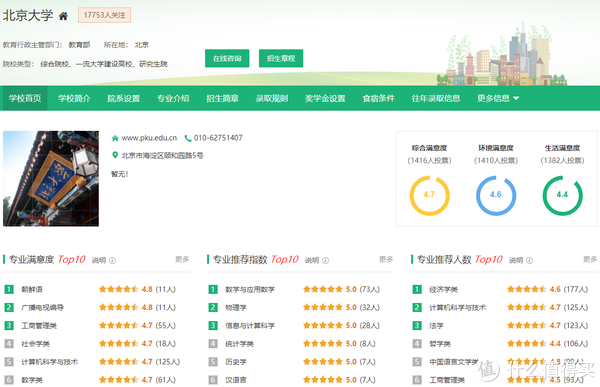Viewport: 600px width, 387px height.
Task: Click the green house icon before www.pku.edu.cn
Action: [115, 138]
